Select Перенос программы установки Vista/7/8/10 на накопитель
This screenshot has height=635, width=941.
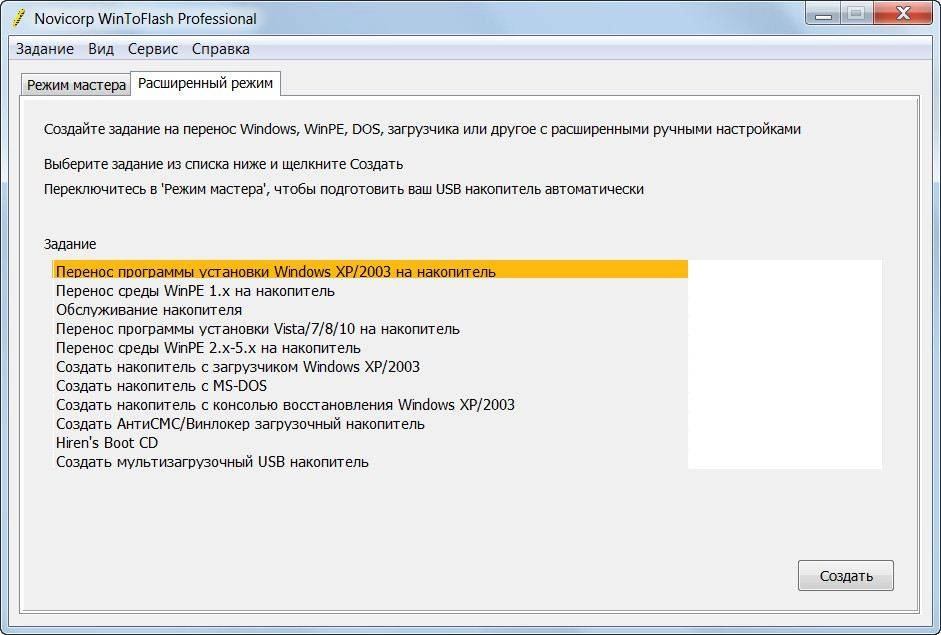point(370,329)
